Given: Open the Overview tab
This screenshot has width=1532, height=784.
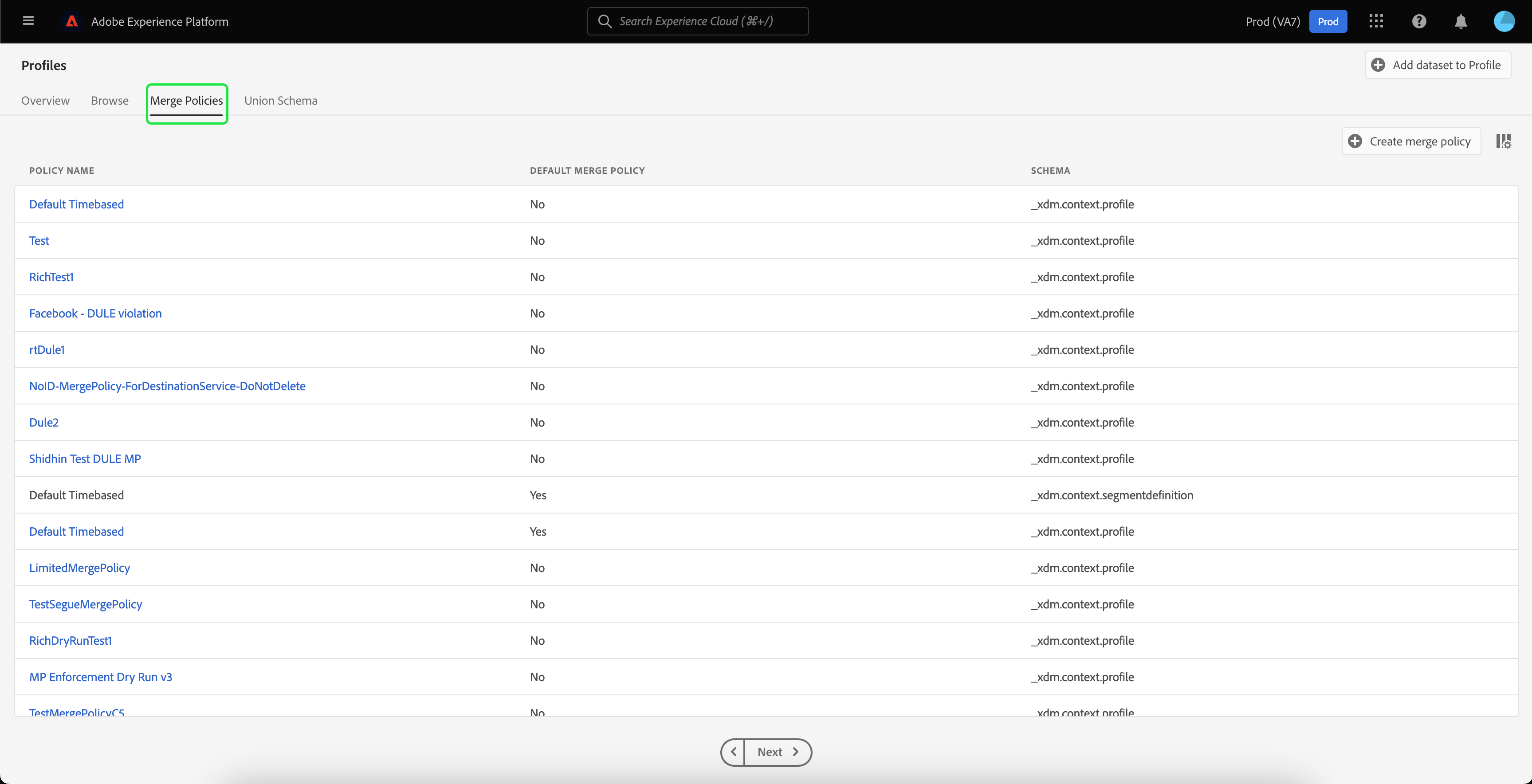Looking at the screenshot, I should pos(45,101).
